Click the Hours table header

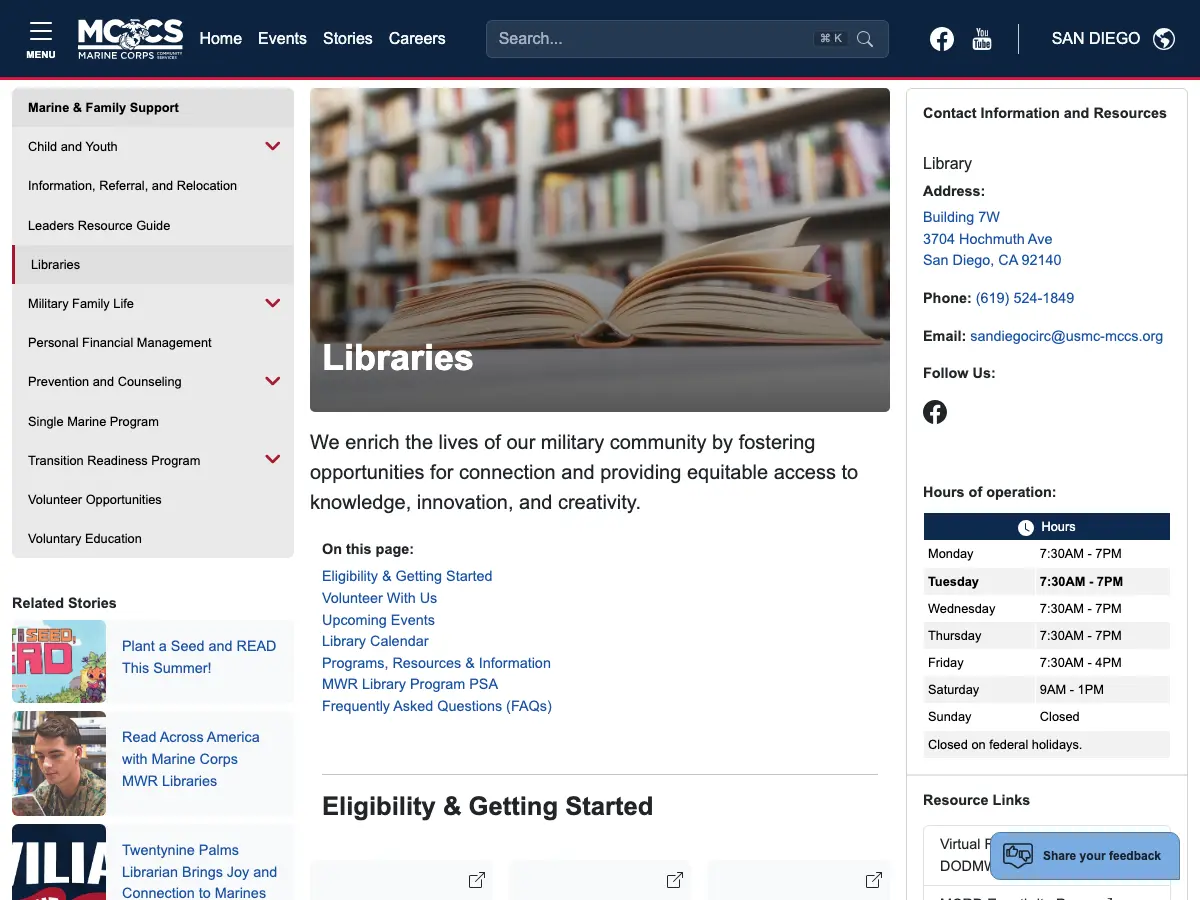tap(1046, 527)
